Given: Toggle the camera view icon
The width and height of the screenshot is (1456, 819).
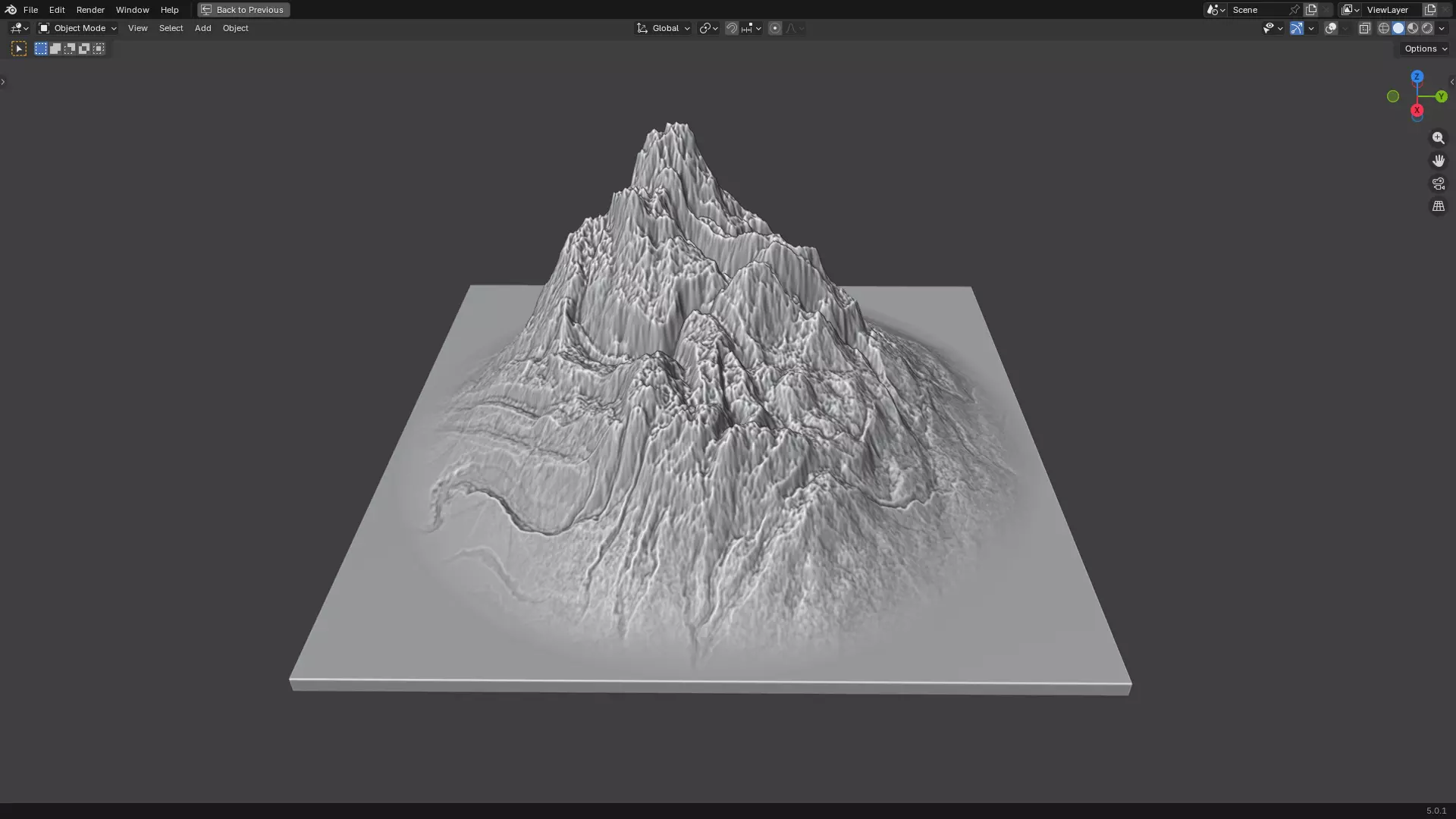Looking at the screenshot, I should 1439,184.
